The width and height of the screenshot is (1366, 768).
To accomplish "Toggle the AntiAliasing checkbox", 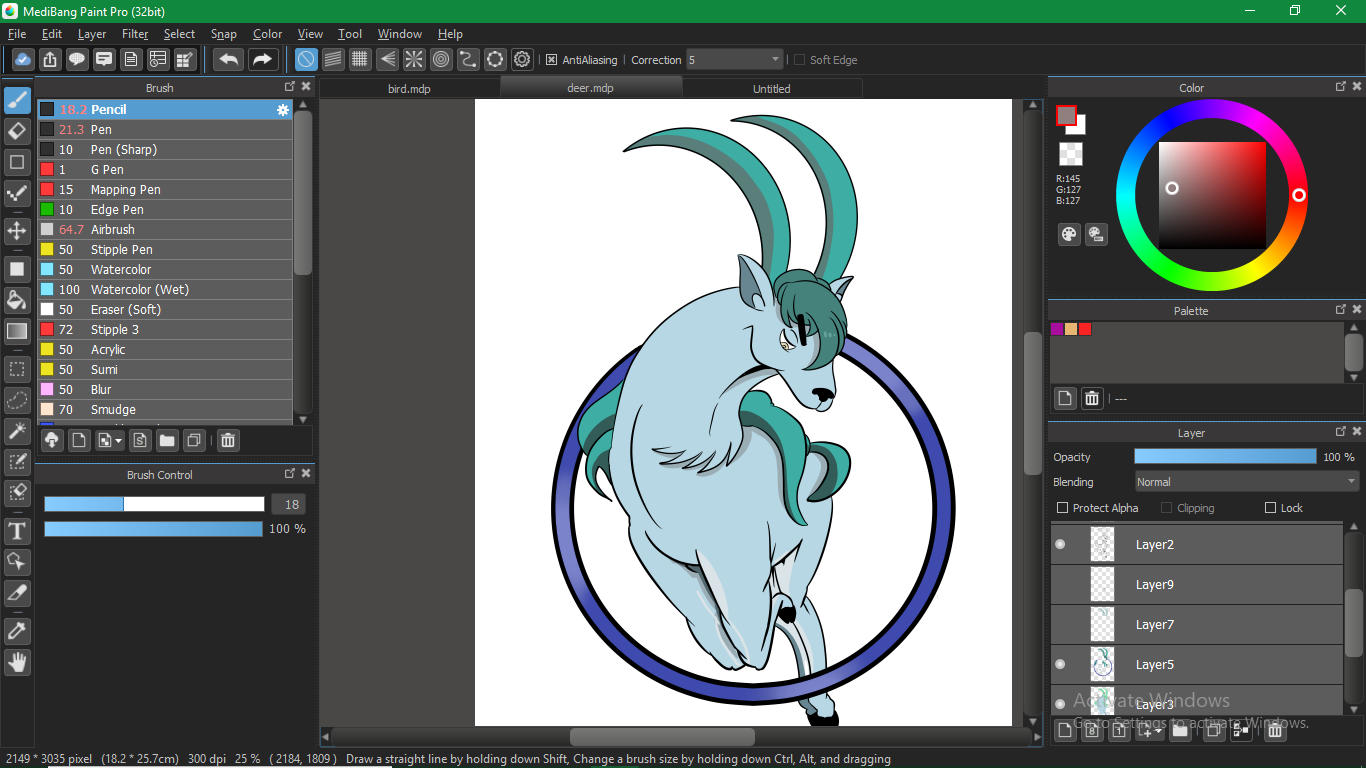I will click(x=551, y=60).
